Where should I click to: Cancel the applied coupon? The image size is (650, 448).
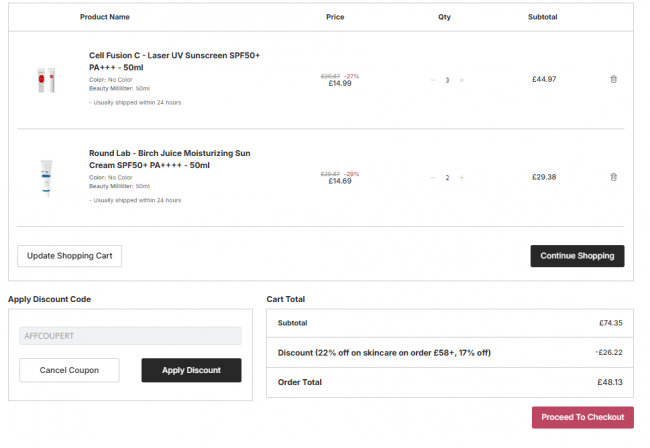pos(69,370)
